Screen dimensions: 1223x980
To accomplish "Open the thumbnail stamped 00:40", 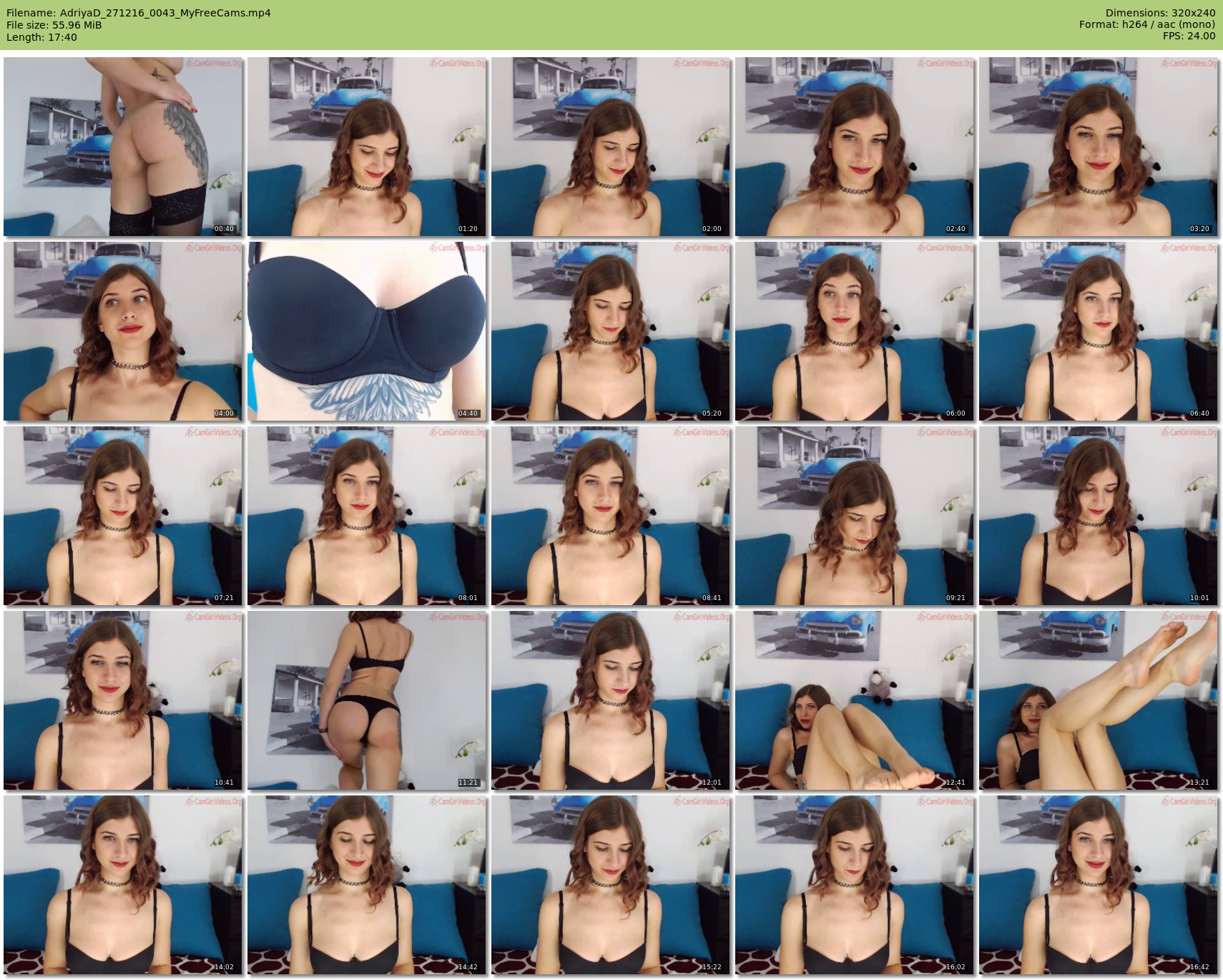I will (x=123, y=147).
